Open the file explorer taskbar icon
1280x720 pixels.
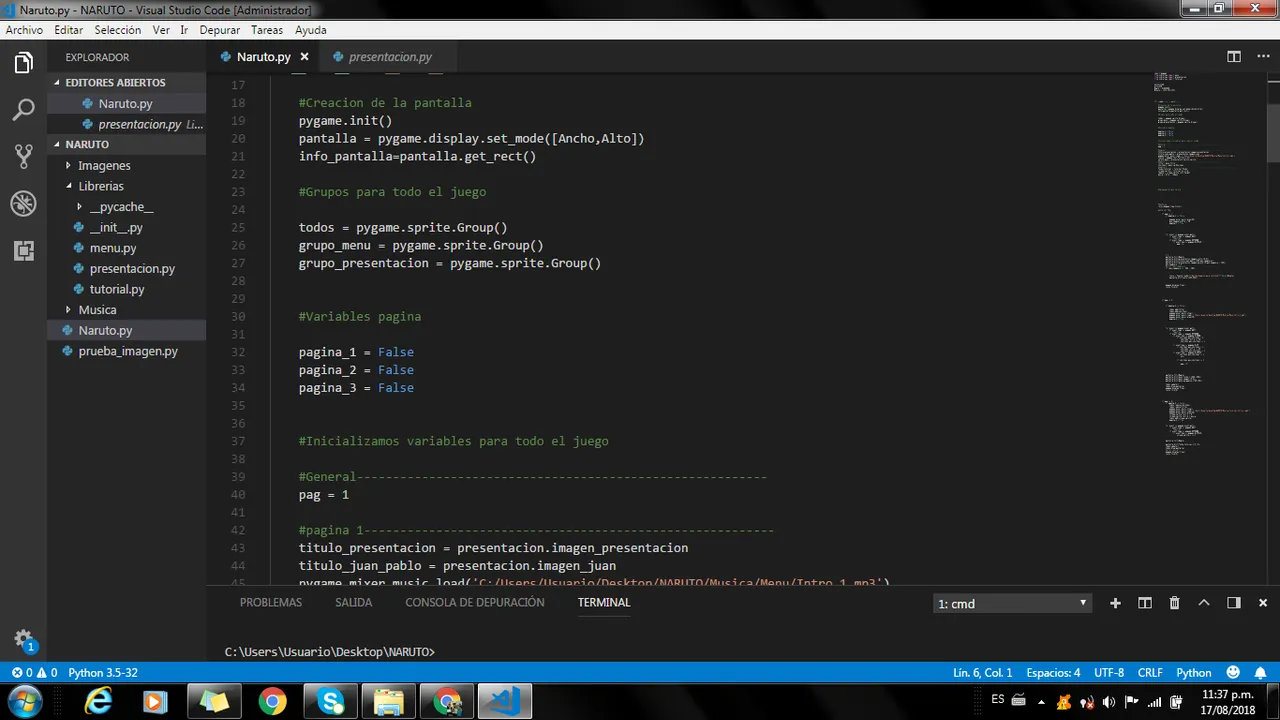click(x=389, y=702)
